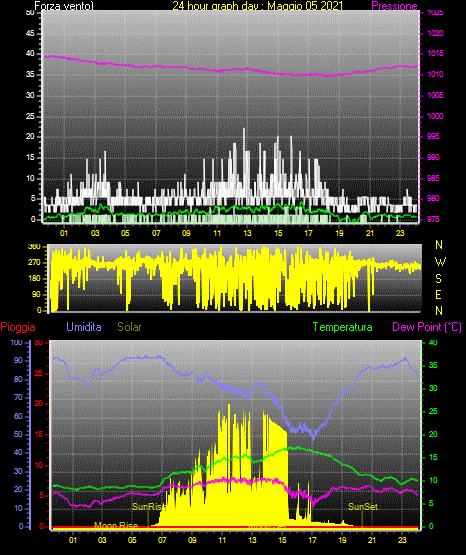Click the green '40' temperature axis value
466x555 pixels.
coord(433,342)
